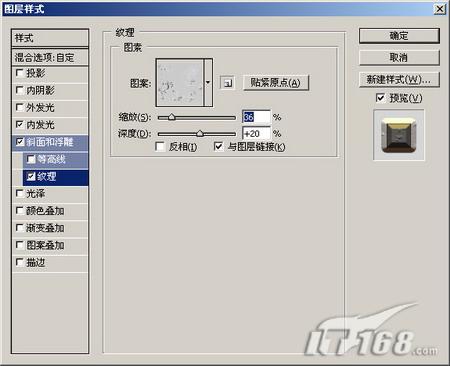This screenshot has width=450, height=366.
Task: Click 新建样式(W)... button
Action: point(399,80)
